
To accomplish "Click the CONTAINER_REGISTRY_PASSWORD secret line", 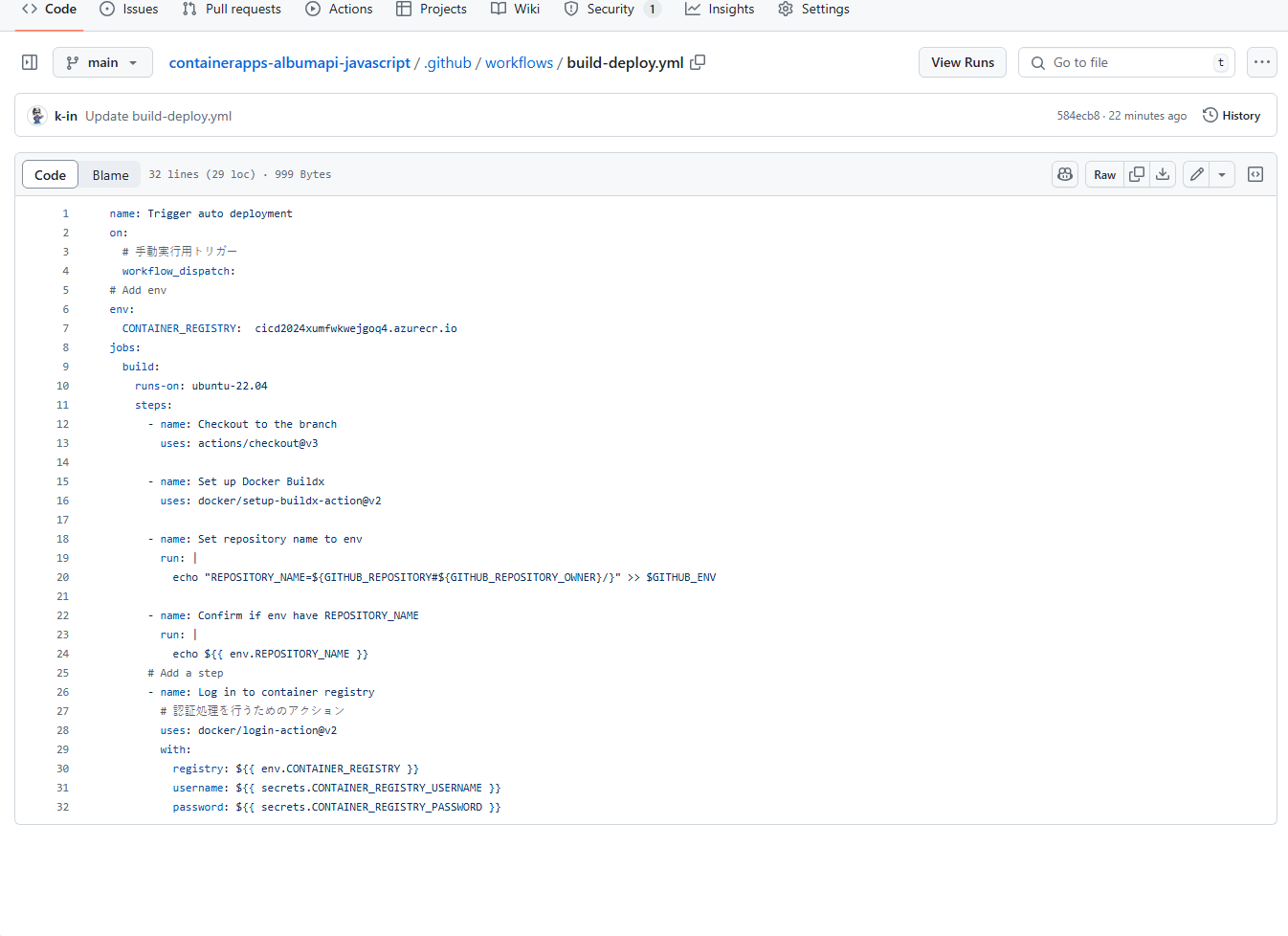I will pyautogui.click(x=337, y=807).
